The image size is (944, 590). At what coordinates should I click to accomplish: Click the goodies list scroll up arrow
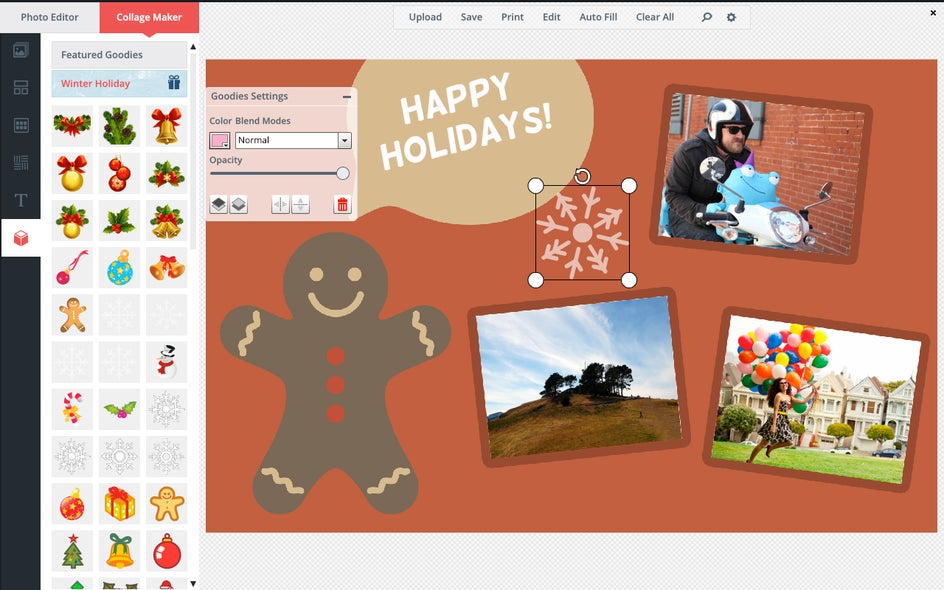click(x=193, y=46)
